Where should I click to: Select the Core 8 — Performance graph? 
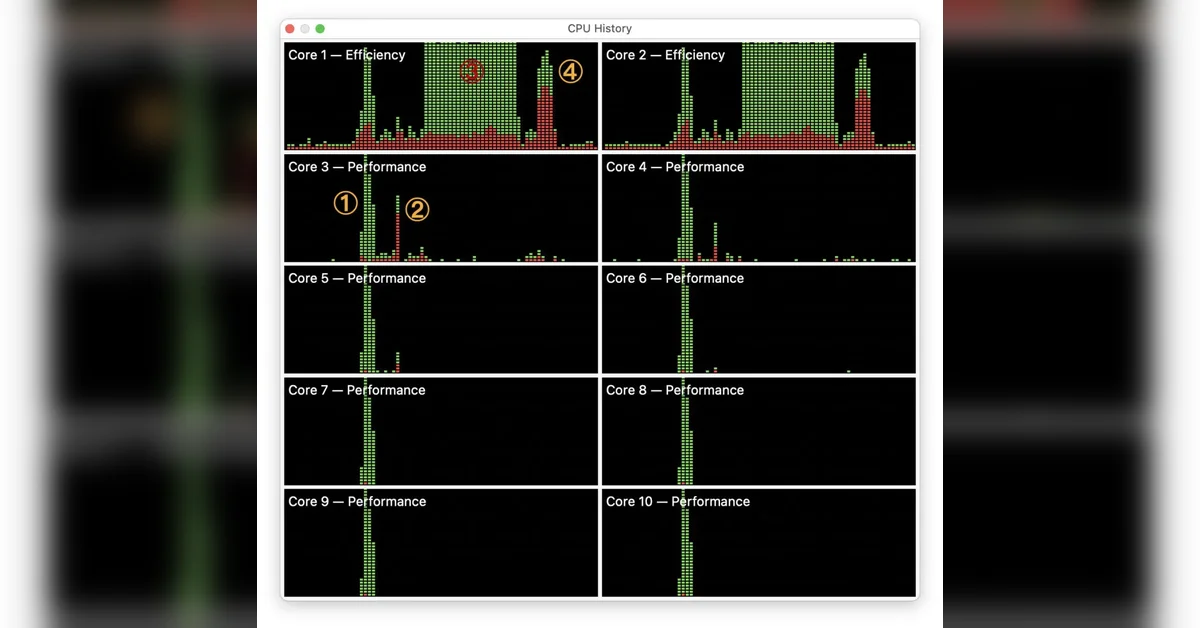759,431
